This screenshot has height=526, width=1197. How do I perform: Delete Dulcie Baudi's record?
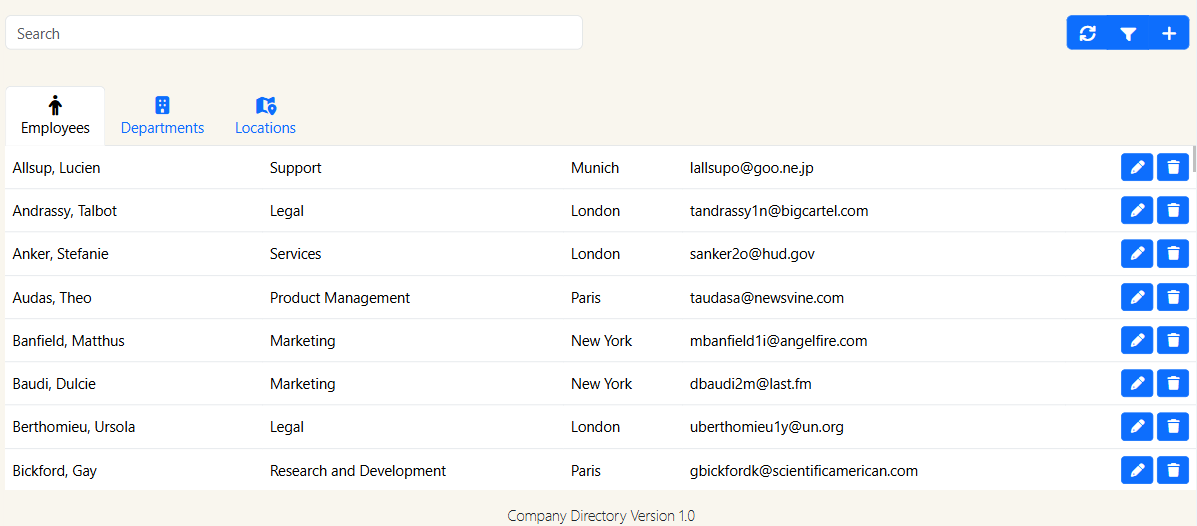1173,383
